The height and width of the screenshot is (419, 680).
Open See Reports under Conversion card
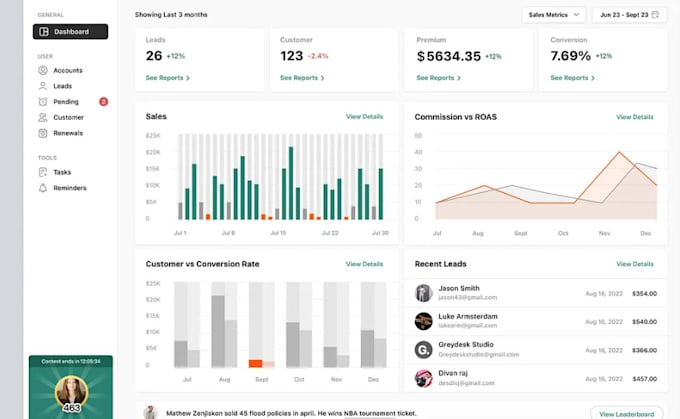click(572, 78)
